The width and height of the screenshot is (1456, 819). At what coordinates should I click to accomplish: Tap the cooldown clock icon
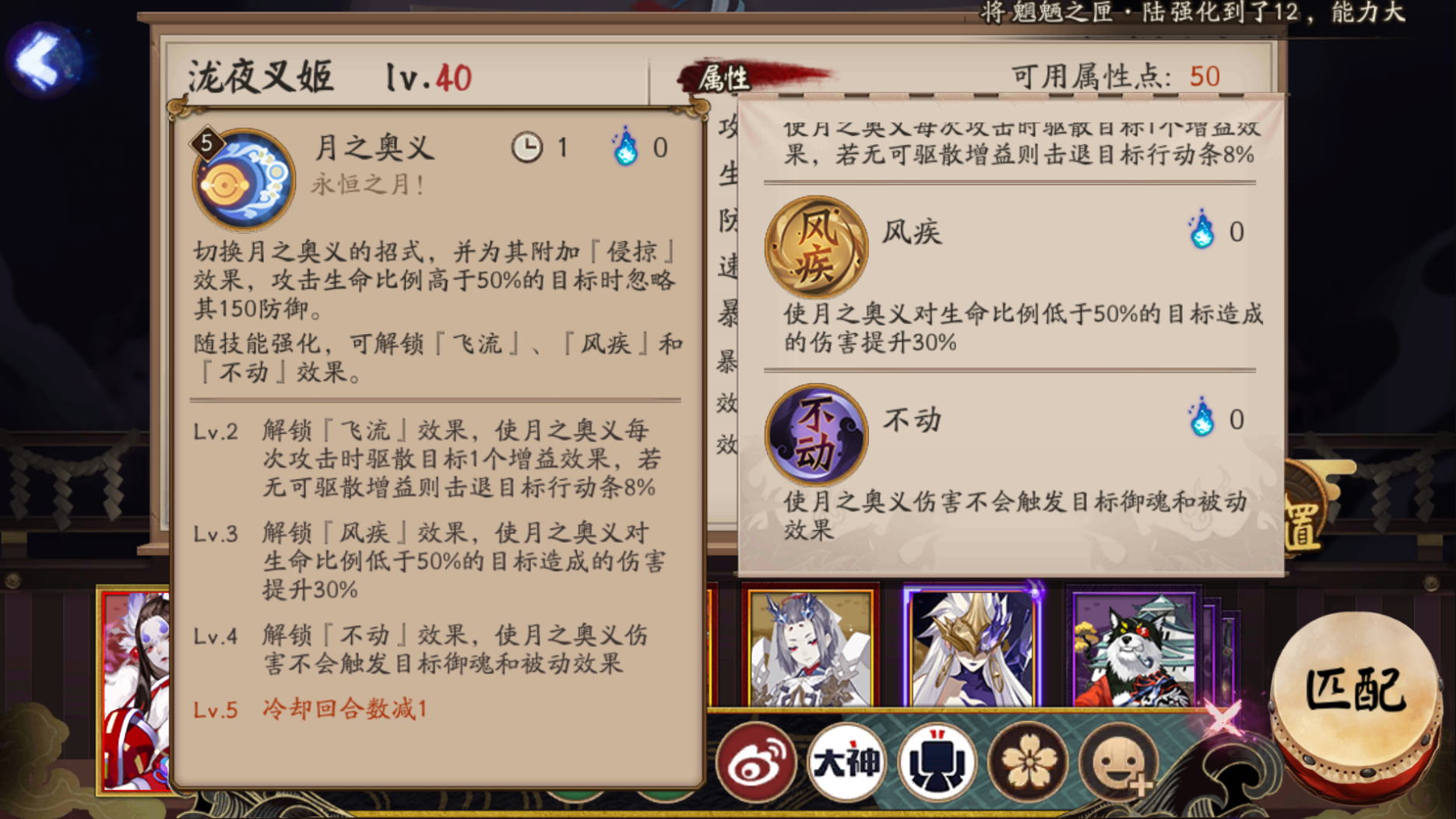point(527,147)
